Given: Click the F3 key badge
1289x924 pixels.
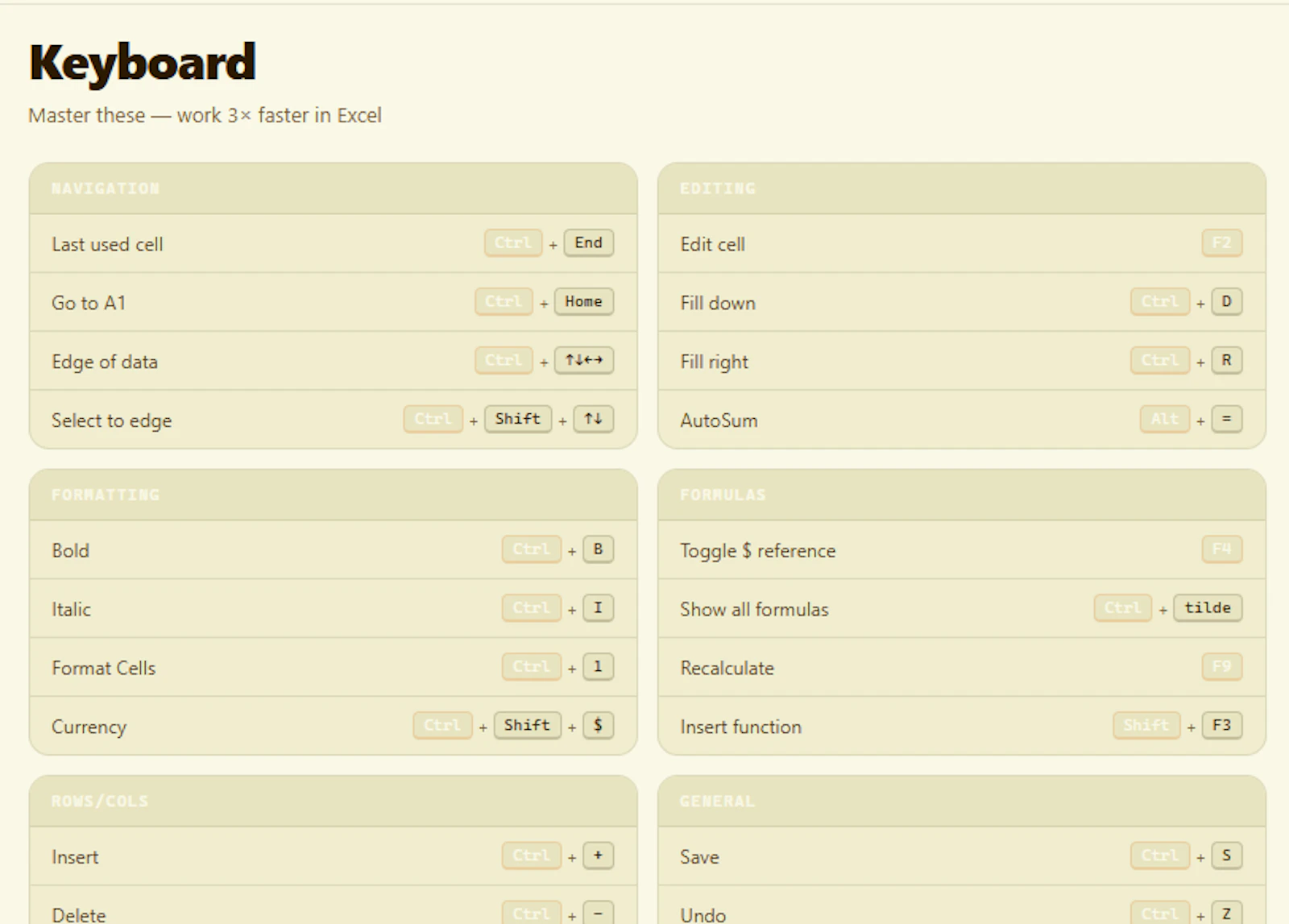Looking at the screenshot, I should pyautogui.click(x=1222, y=725).
